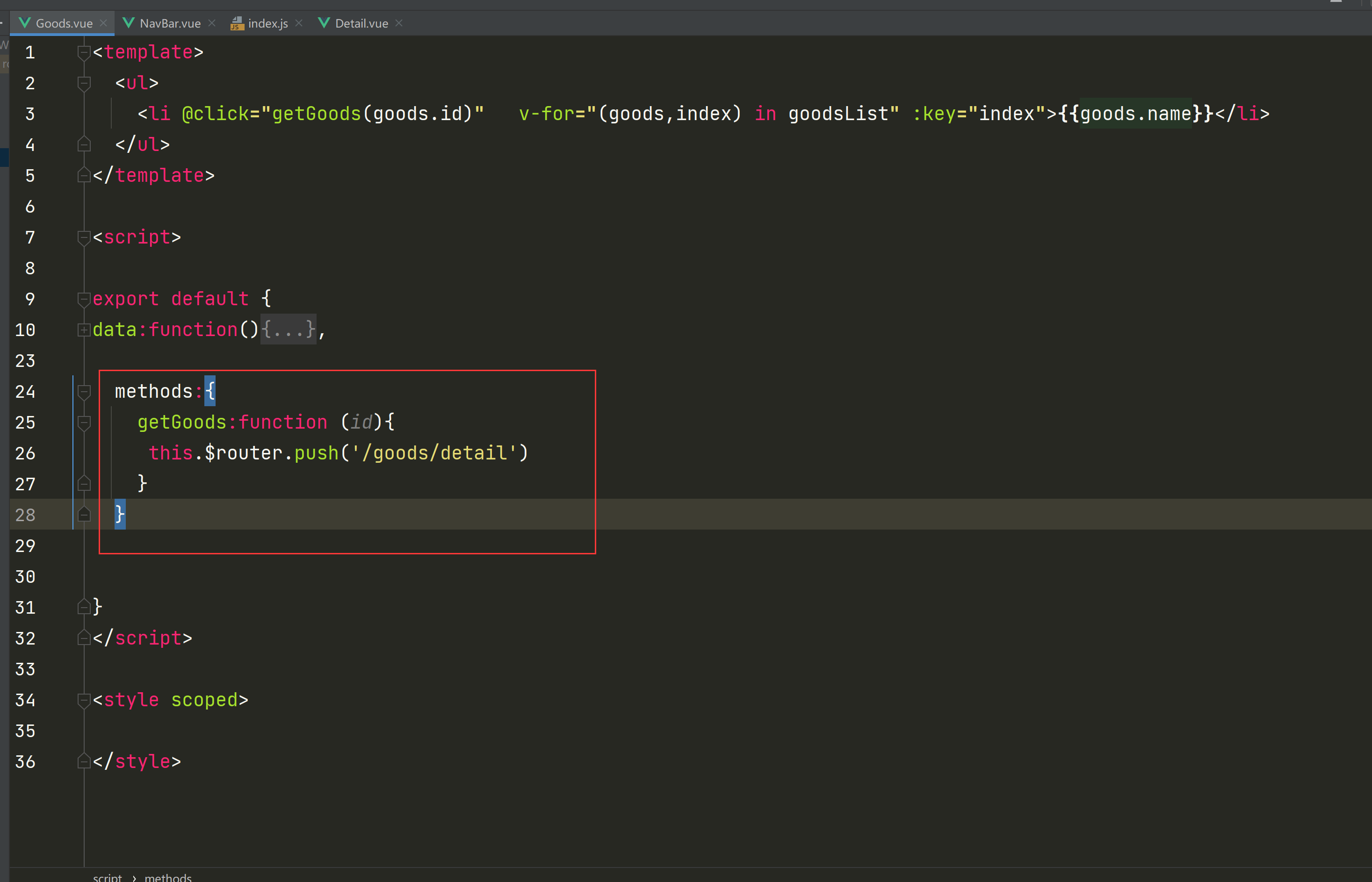Click the Vue icon on Goods.vue tab
This screenshot has width=1372, height=882.
[x=25, y=23]
